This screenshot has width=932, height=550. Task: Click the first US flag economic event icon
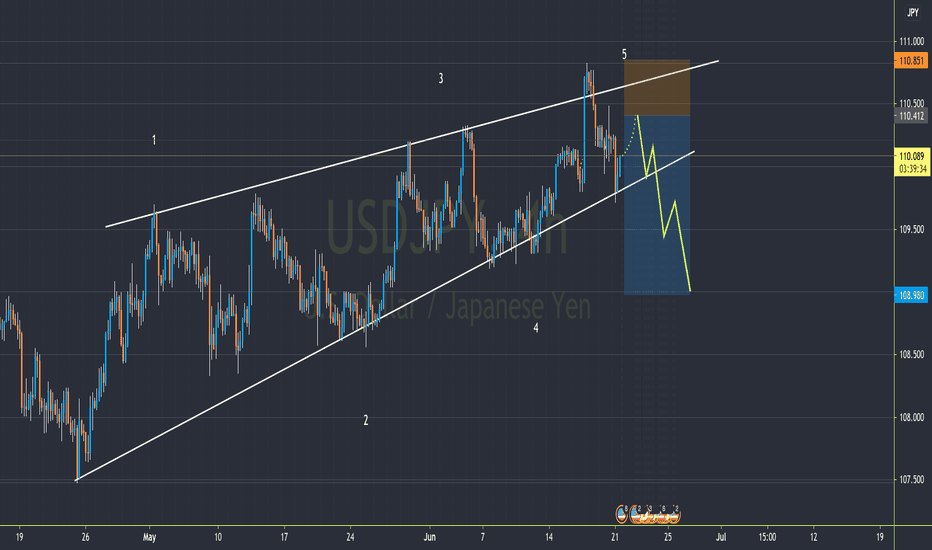coord(622,513)
